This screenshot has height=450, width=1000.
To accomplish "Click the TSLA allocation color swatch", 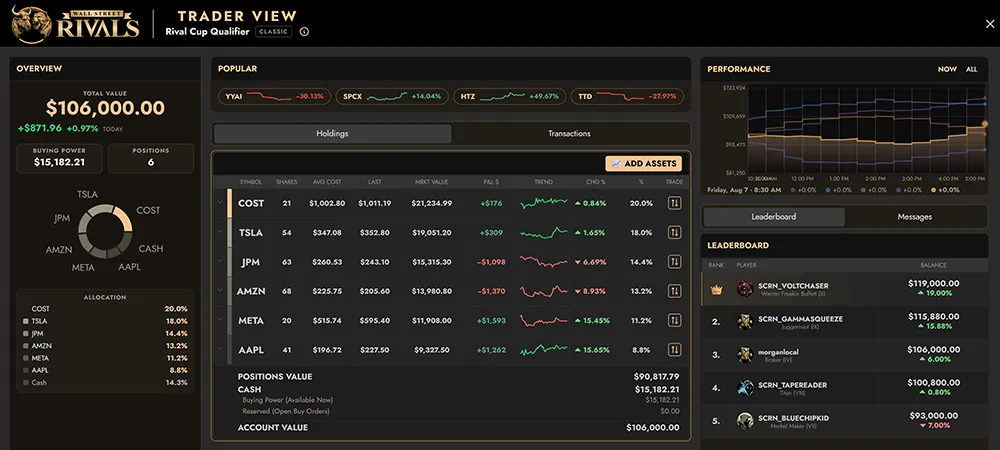I will [x=26, y=321].
